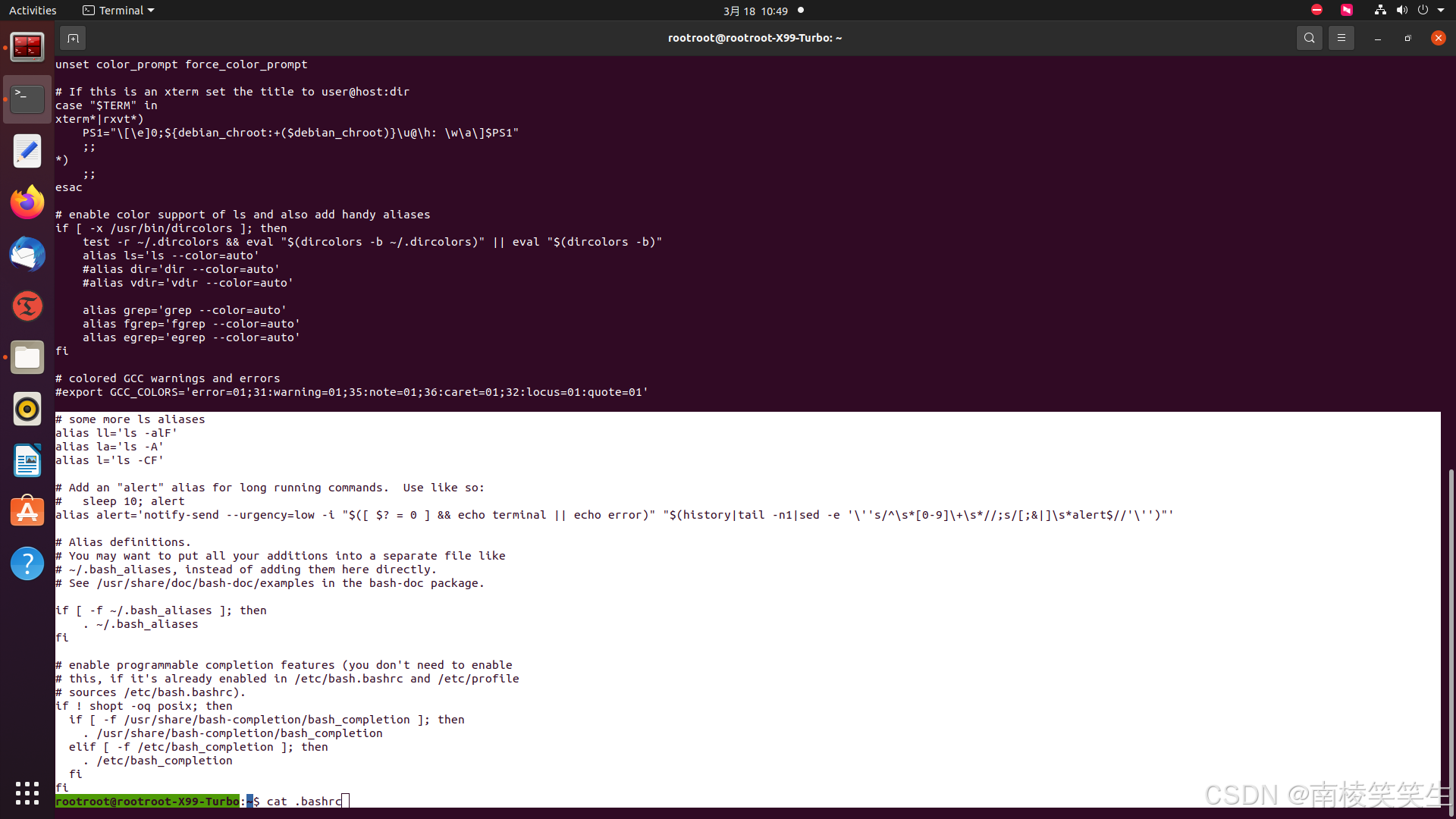Open the terminal search magnifier icon
1456x819 pixels.
coord(1309,38)
